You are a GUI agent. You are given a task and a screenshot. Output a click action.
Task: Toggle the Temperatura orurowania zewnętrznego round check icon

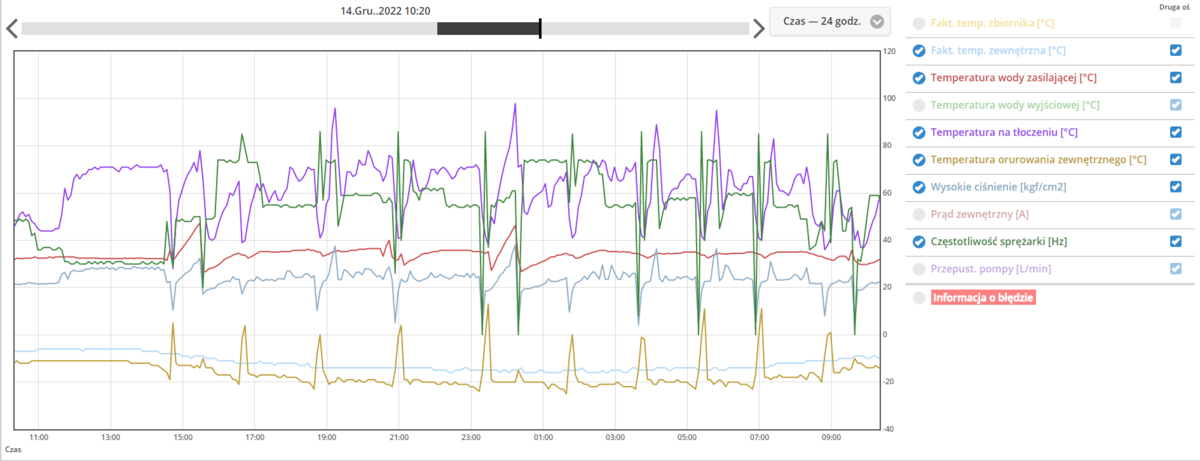[x=919, y=159]
